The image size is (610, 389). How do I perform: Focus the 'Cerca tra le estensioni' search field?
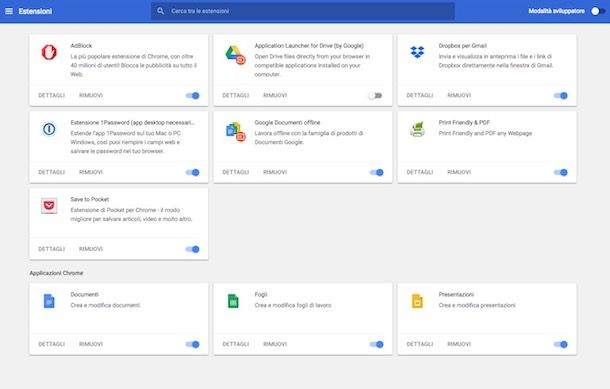303,11
